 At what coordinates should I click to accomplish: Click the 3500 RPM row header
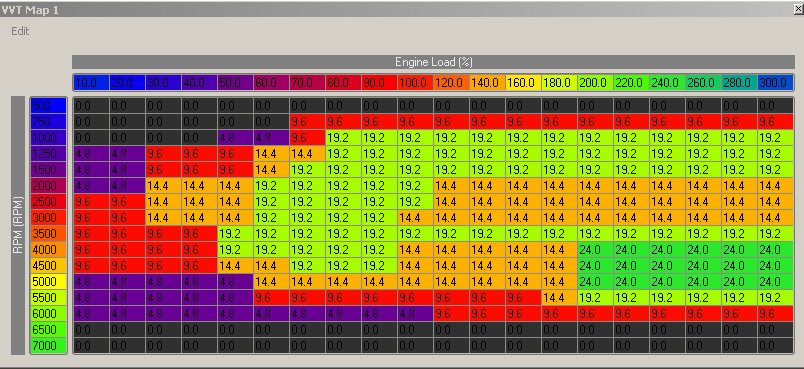48,234
